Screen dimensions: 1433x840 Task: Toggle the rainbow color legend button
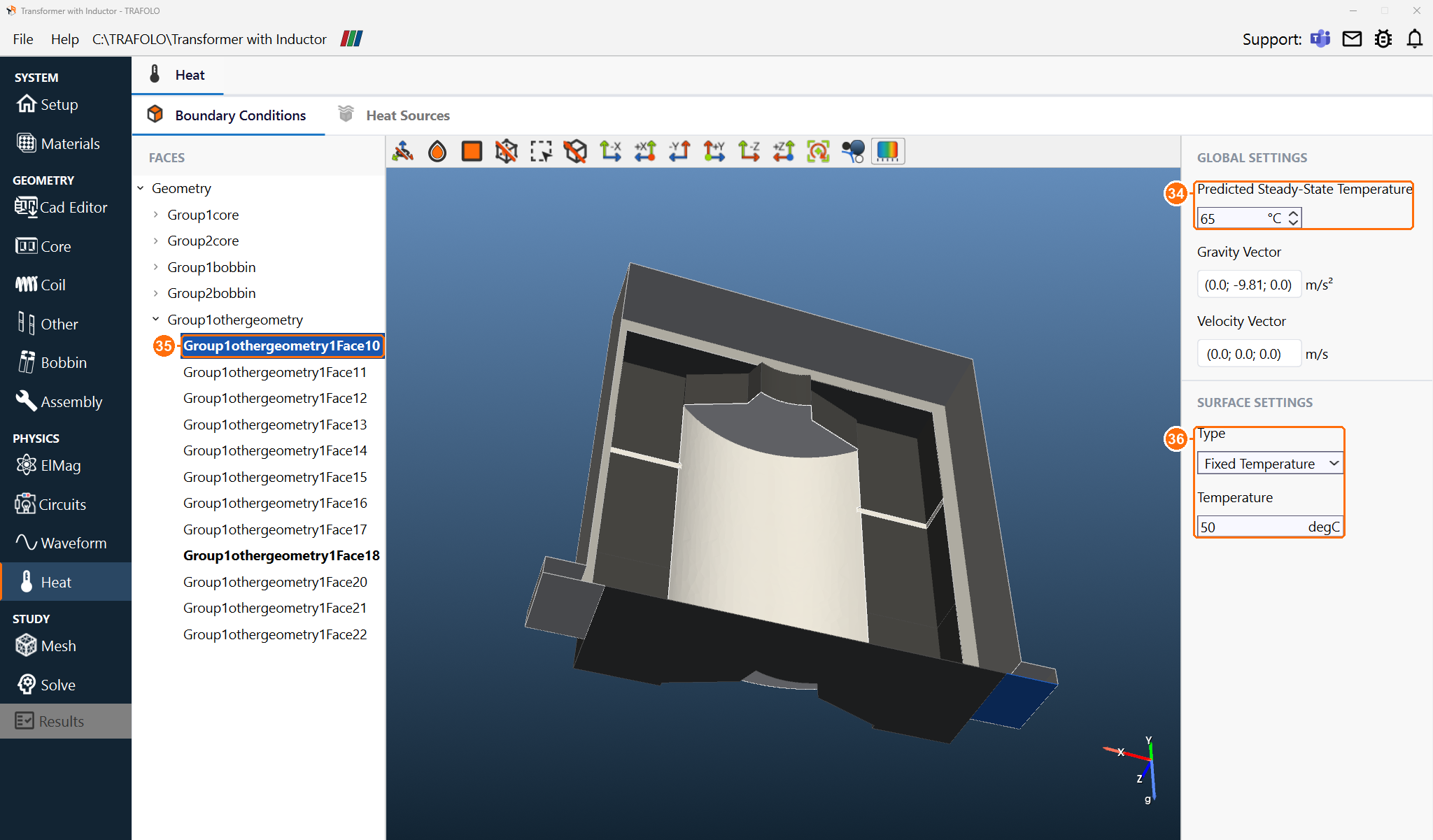tap(888, 151)
